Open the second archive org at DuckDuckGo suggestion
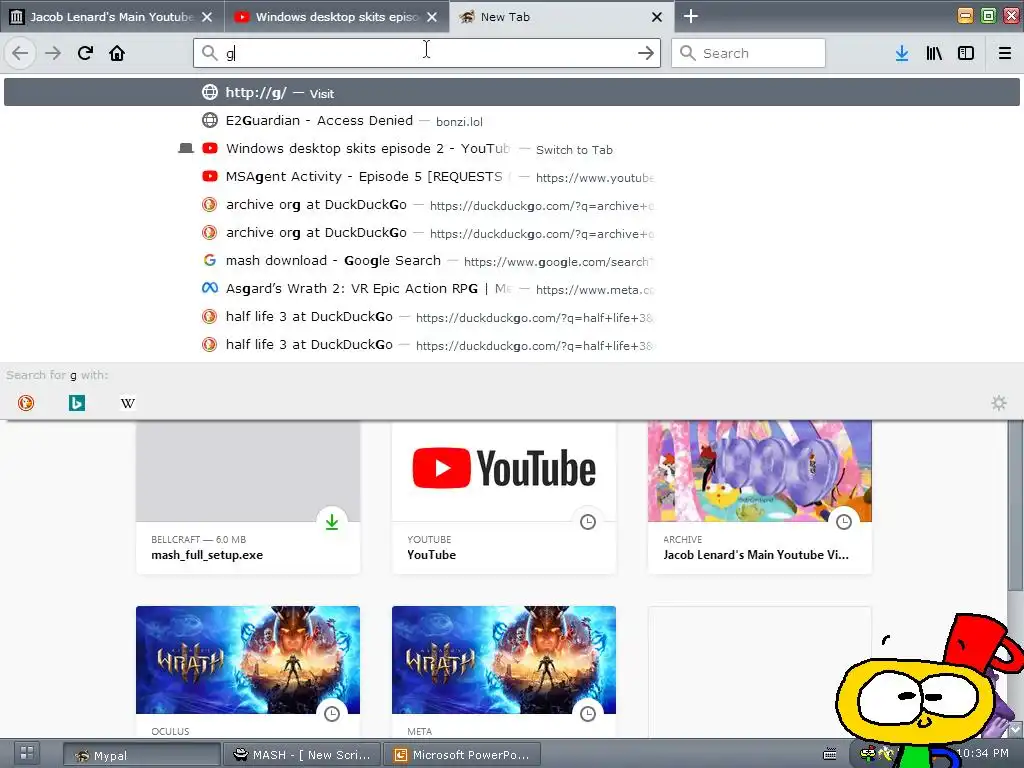This screenshot has width=1024, height=768. 512,233
